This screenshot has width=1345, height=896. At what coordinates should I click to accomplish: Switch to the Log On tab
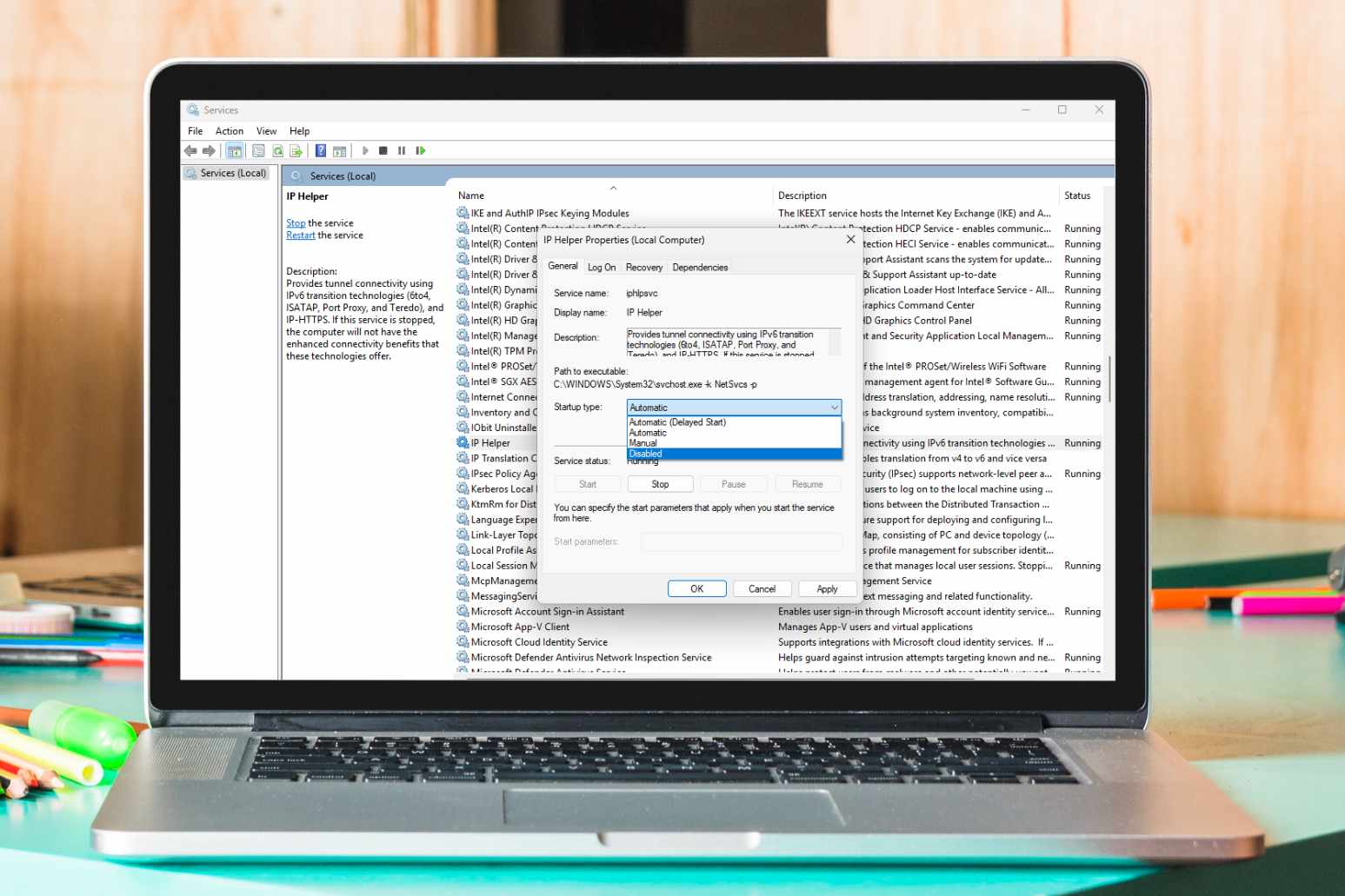pos(601,268)
